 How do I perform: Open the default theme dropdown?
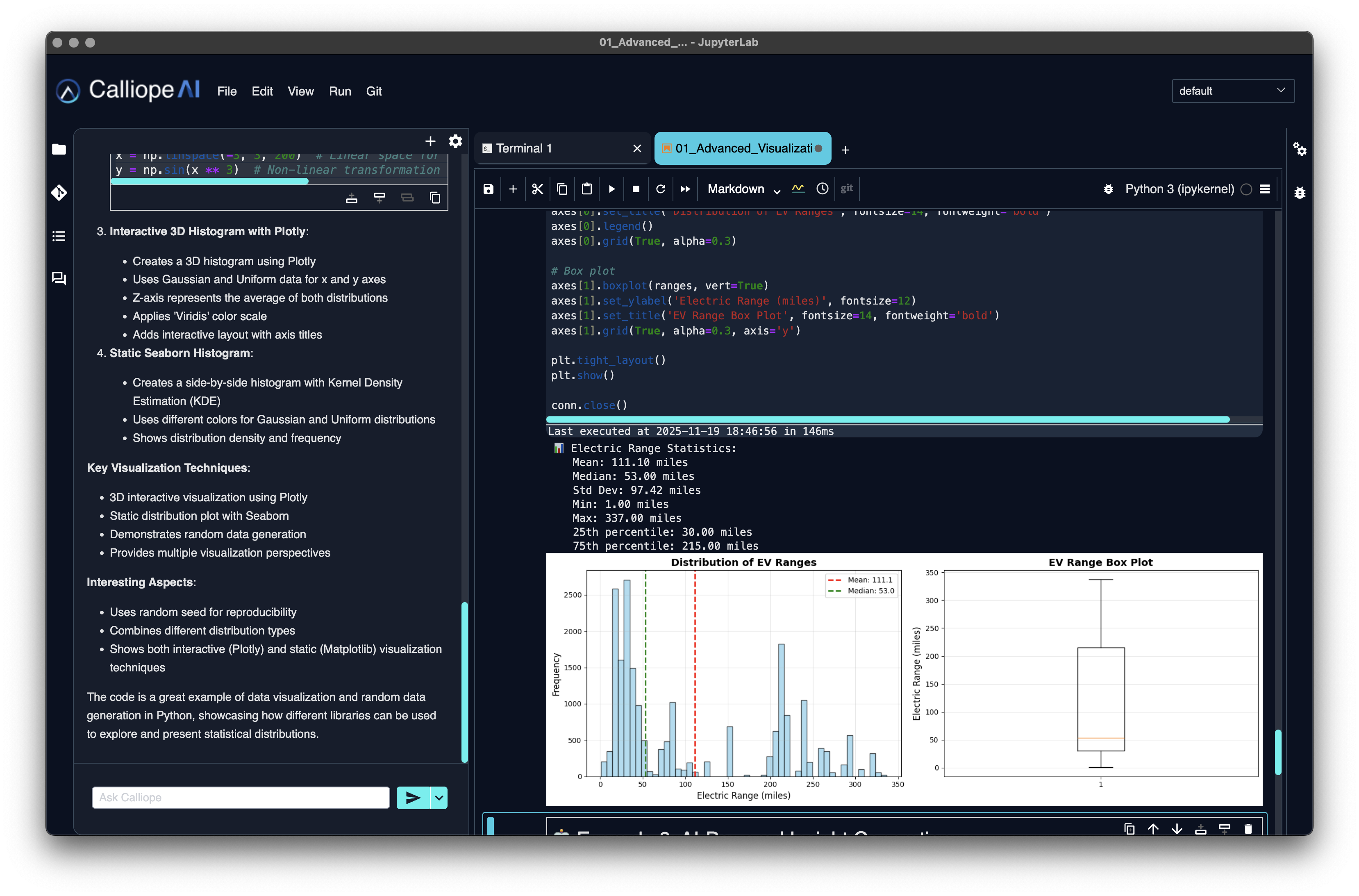(1232, 91)
